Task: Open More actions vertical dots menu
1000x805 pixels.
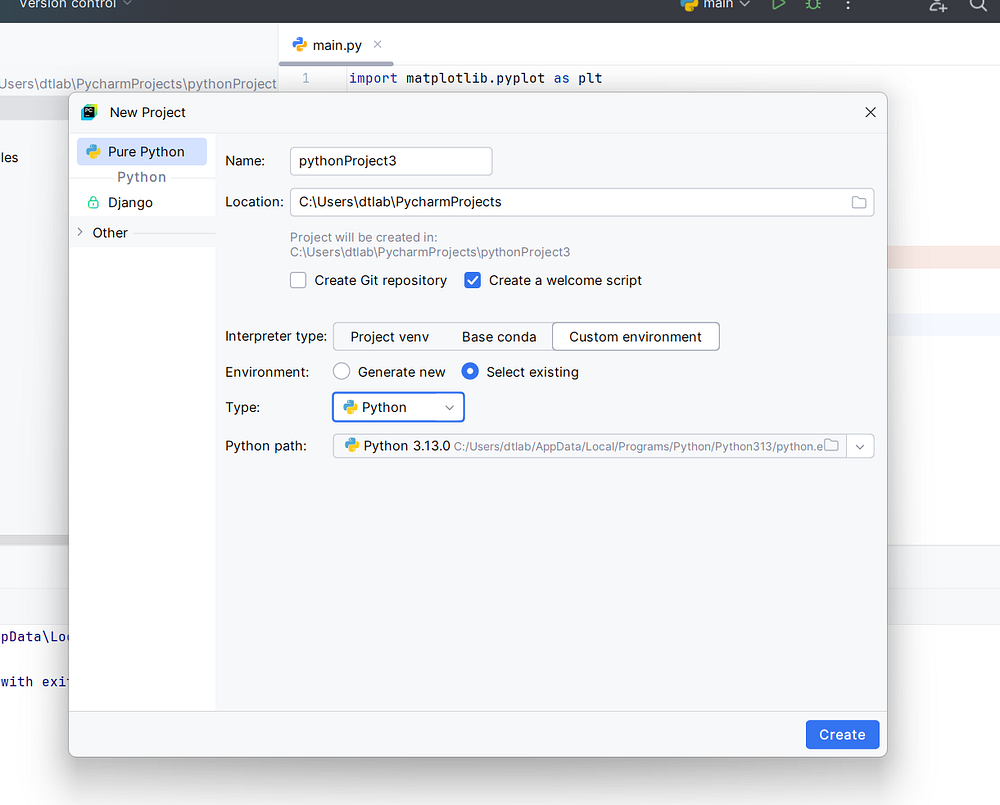Action: [x=848, y=4]
